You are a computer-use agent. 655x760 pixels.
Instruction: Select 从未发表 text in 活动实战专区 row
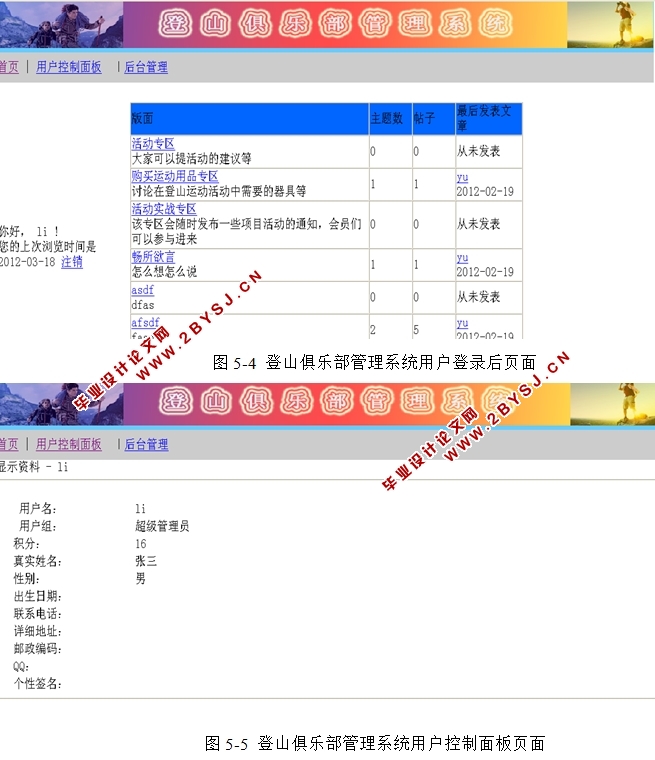tap(478, 224)
